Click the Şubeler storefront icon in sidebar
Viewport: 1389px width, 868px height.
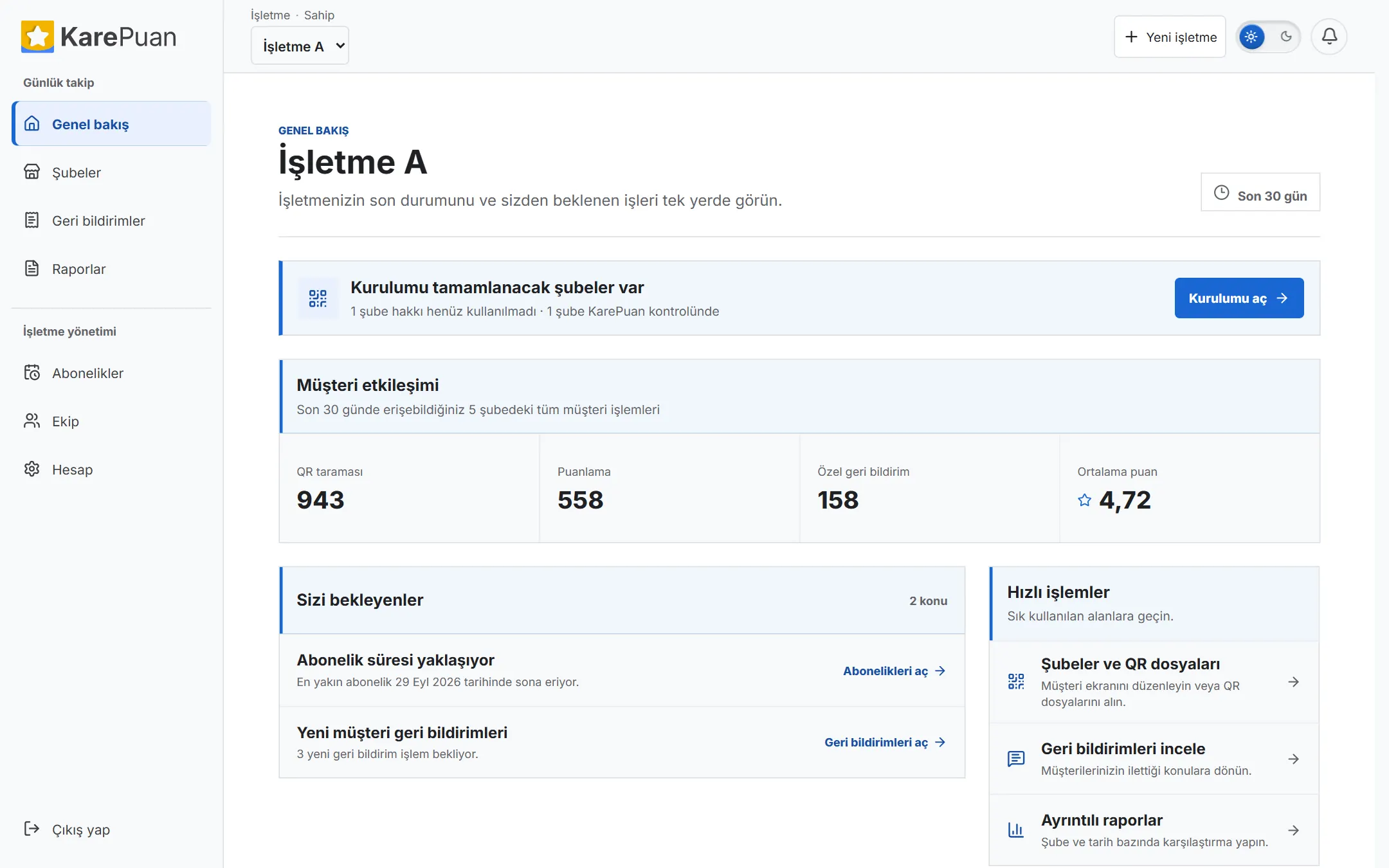[x=32, y=172]
